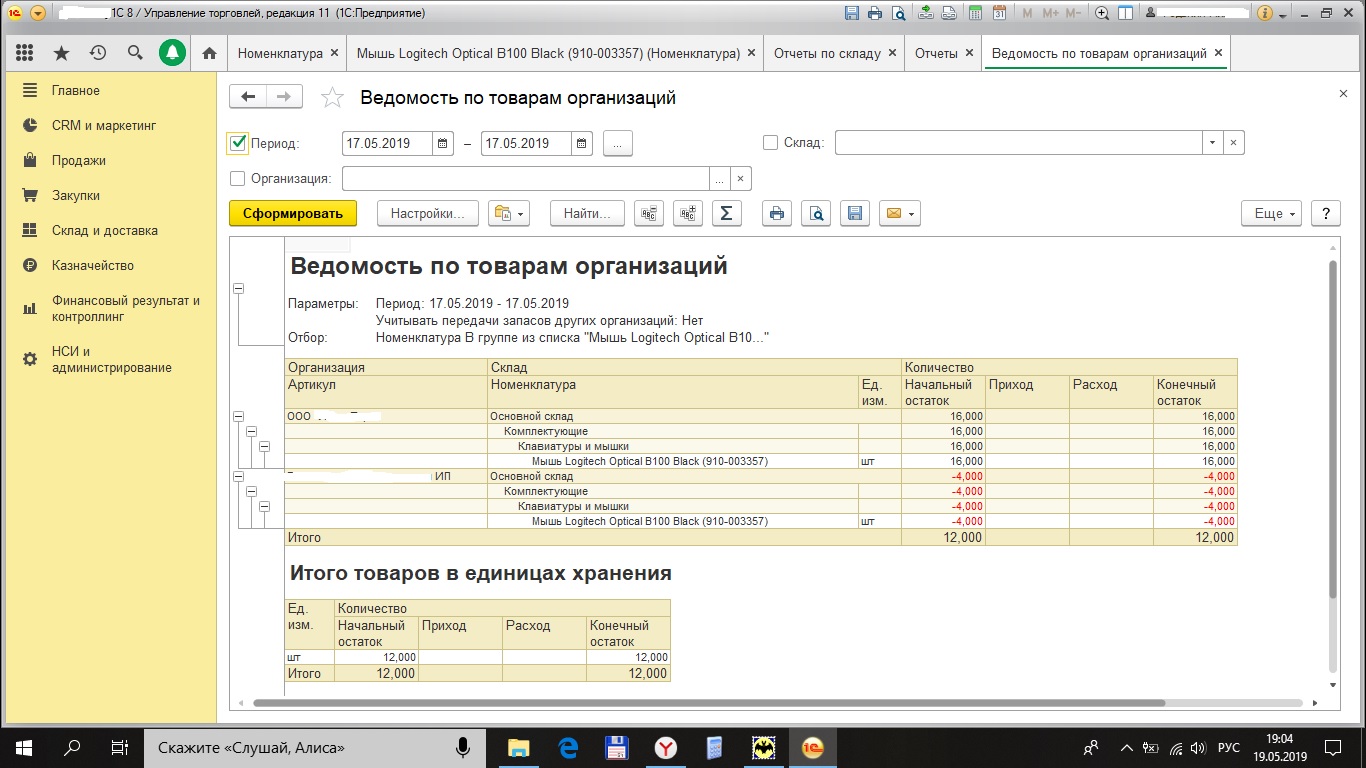Collapse all report groups icon
This screenshot has height=768, width=1366.
(x=650, y=213)
